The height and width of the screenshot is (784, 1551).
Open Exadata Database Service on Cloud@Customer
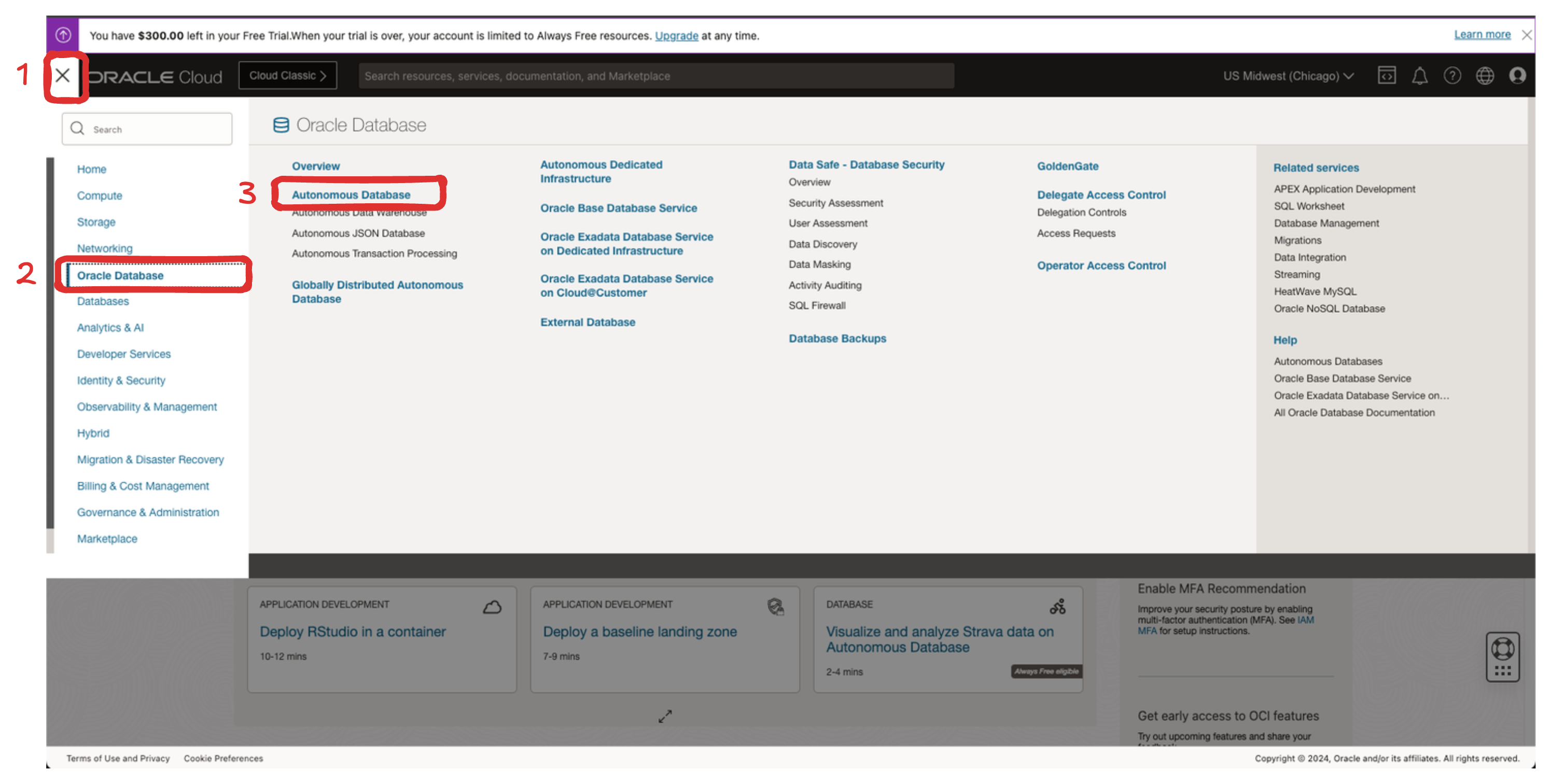626,286
